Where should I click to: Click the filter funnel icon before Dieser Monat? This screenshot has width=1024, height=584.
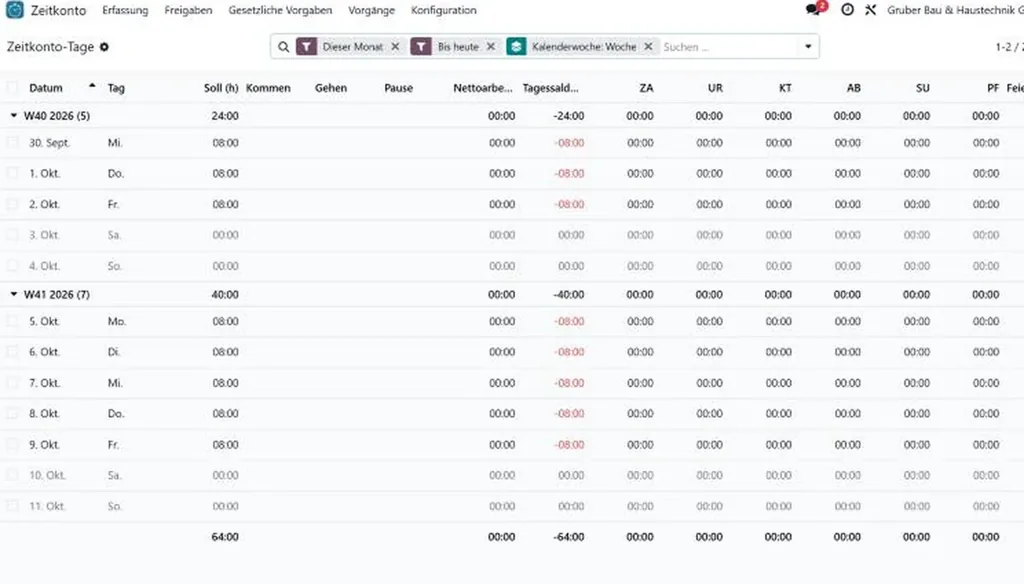click(x=306, y=47)
